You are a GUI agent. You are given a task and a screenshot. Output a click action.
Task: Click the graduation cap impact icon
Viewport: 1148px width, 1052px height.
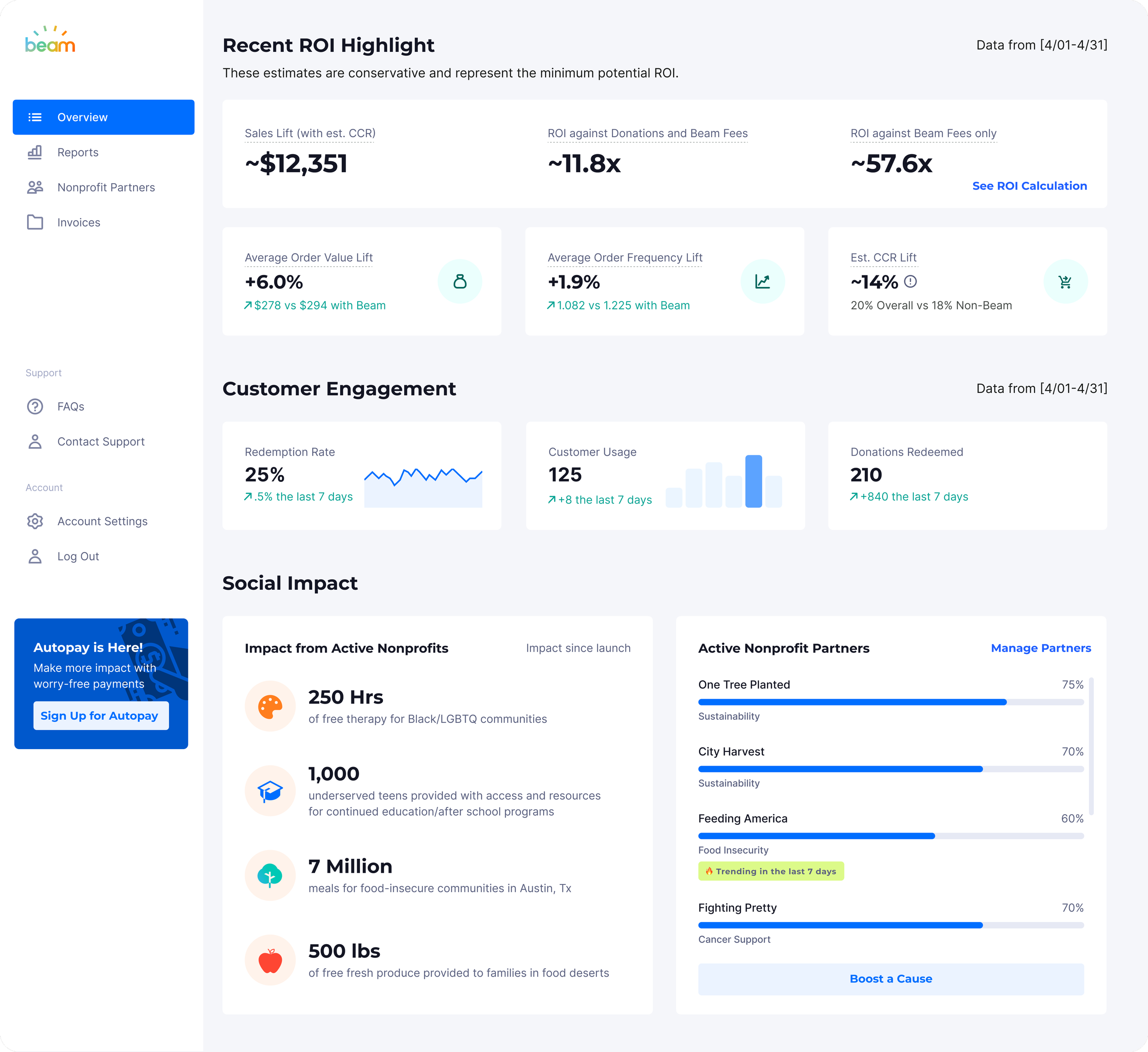[270, 791]
